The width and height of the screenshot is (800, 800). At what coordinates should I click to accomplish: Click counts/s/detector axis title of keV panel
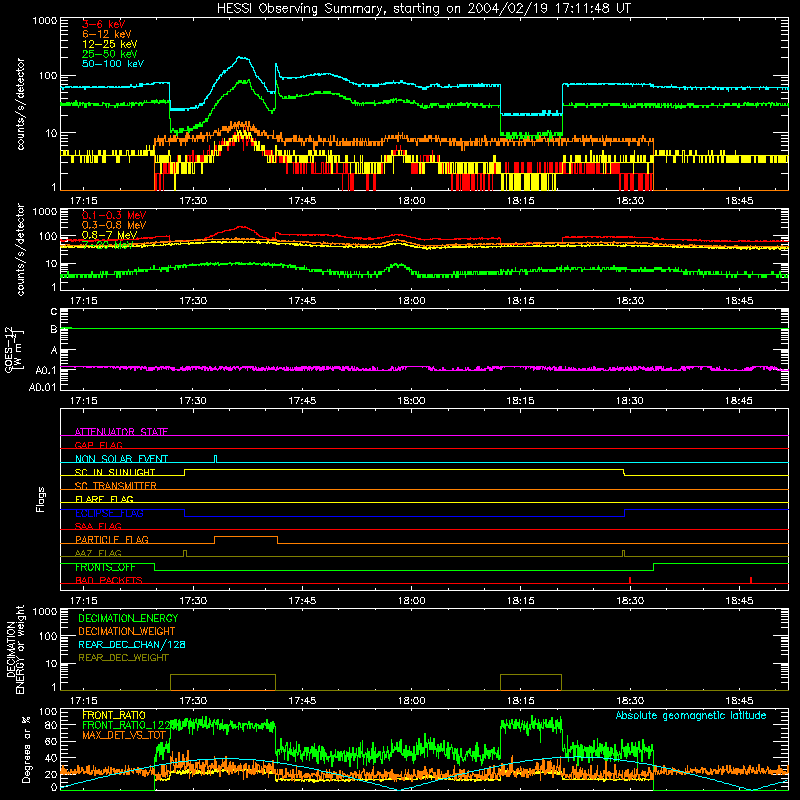coord(20,104)
